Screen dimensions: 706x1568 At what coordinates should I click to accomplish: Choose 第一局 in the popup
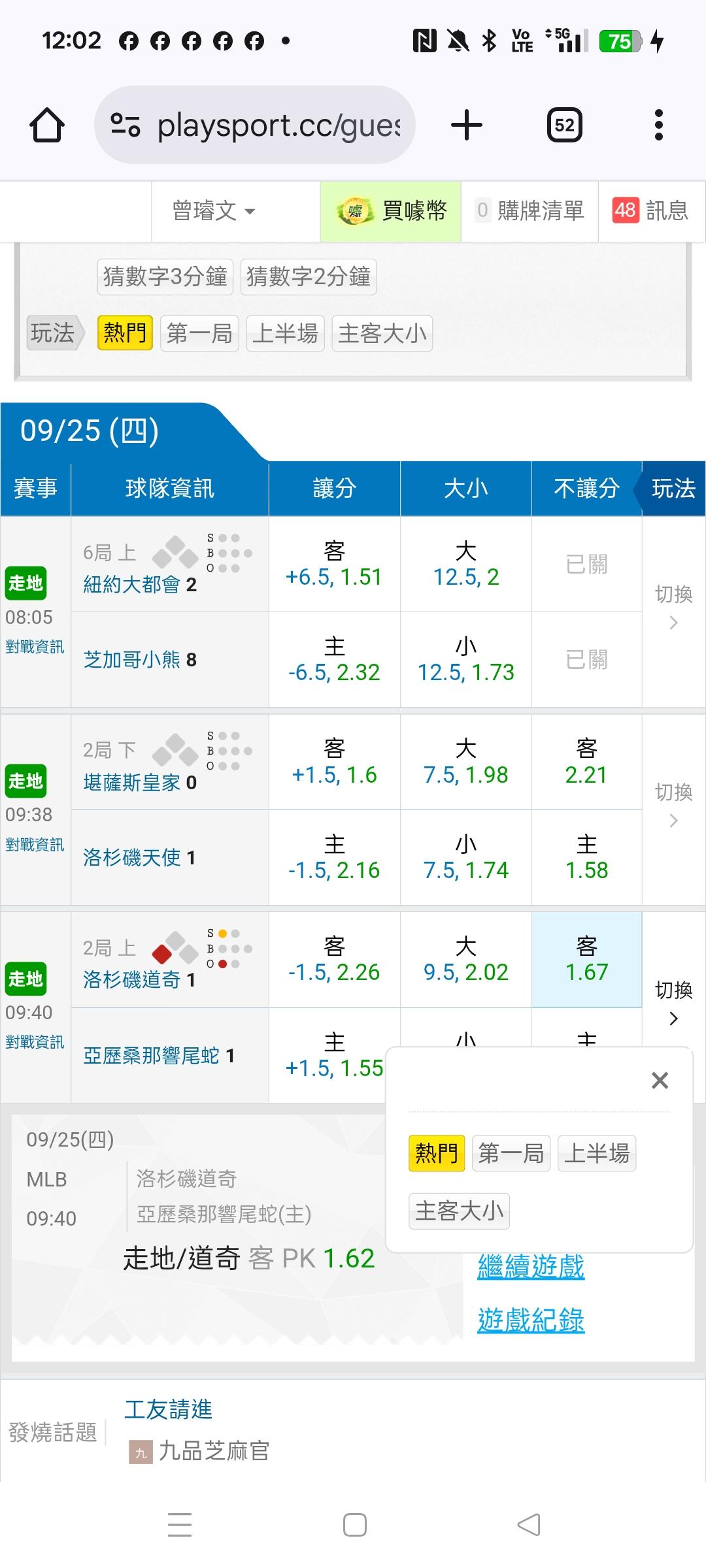511,1153
